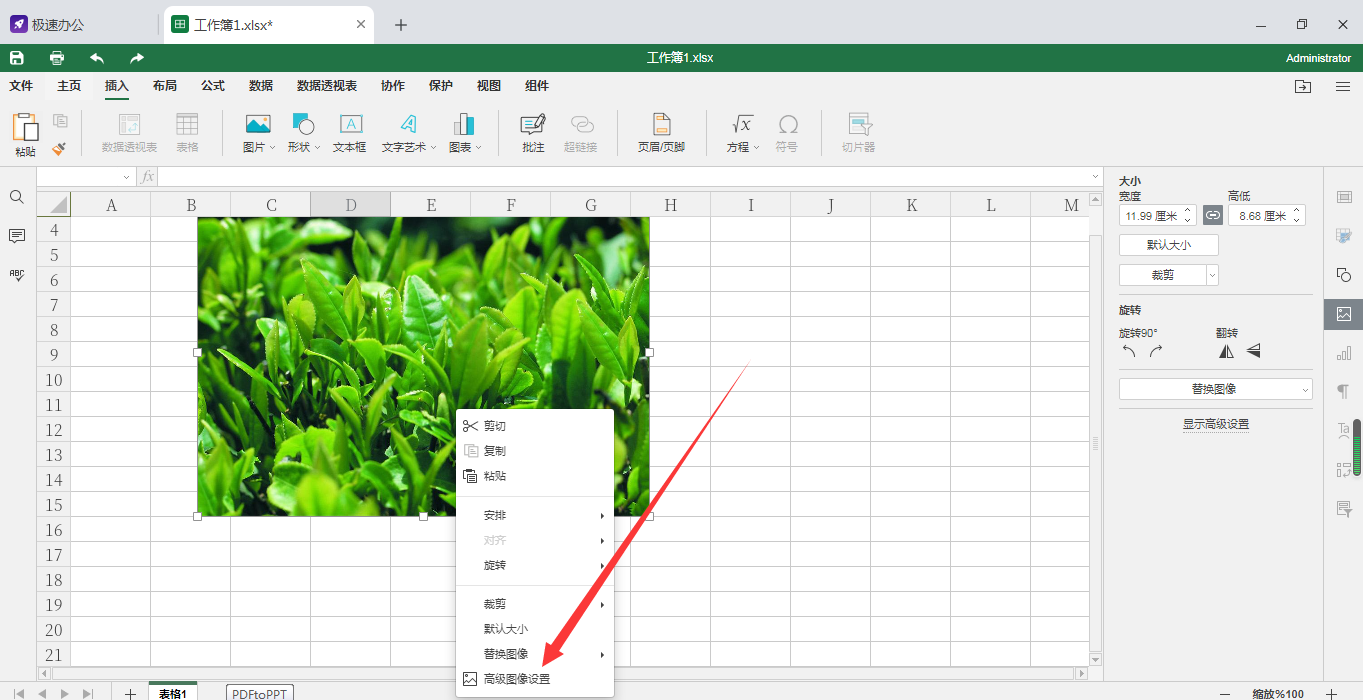Switch to the 布局 ribbon tab
This screenshot has width=1363, height=700.
click(x=165, y=86)
